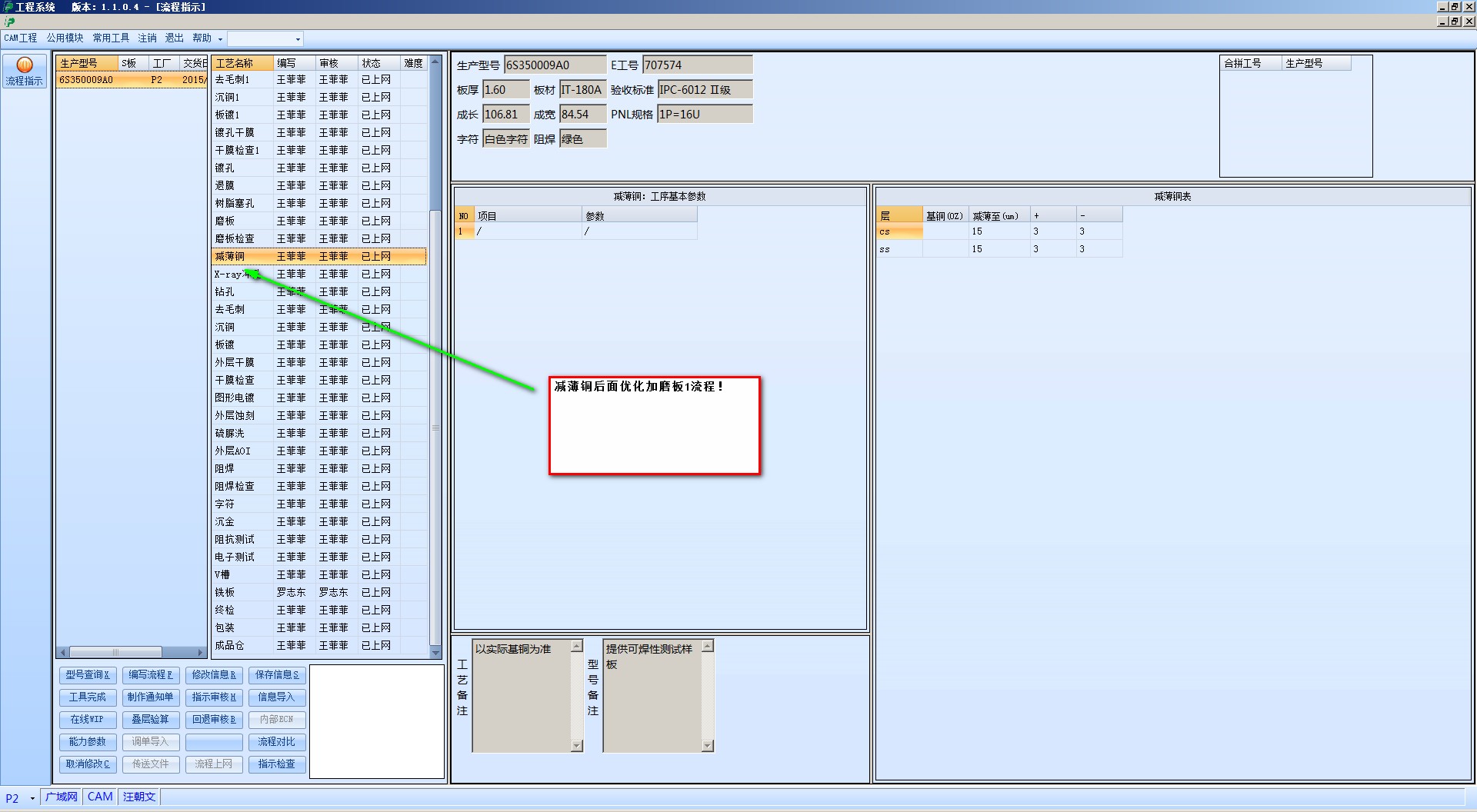Select the 沉金 process row
Screen dimensions: 1477x812
319,522
